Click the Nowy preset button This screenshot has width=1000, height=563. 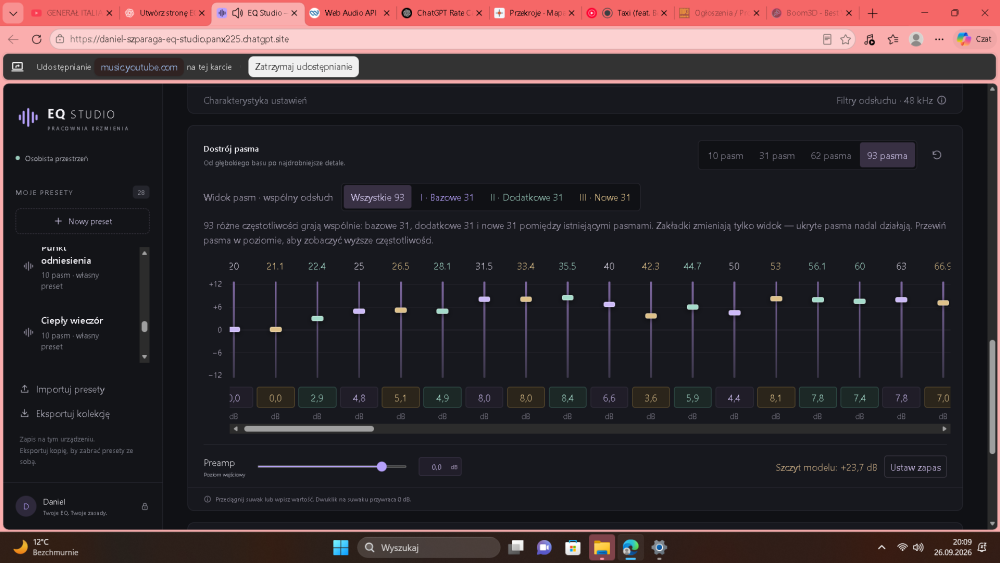83,221
